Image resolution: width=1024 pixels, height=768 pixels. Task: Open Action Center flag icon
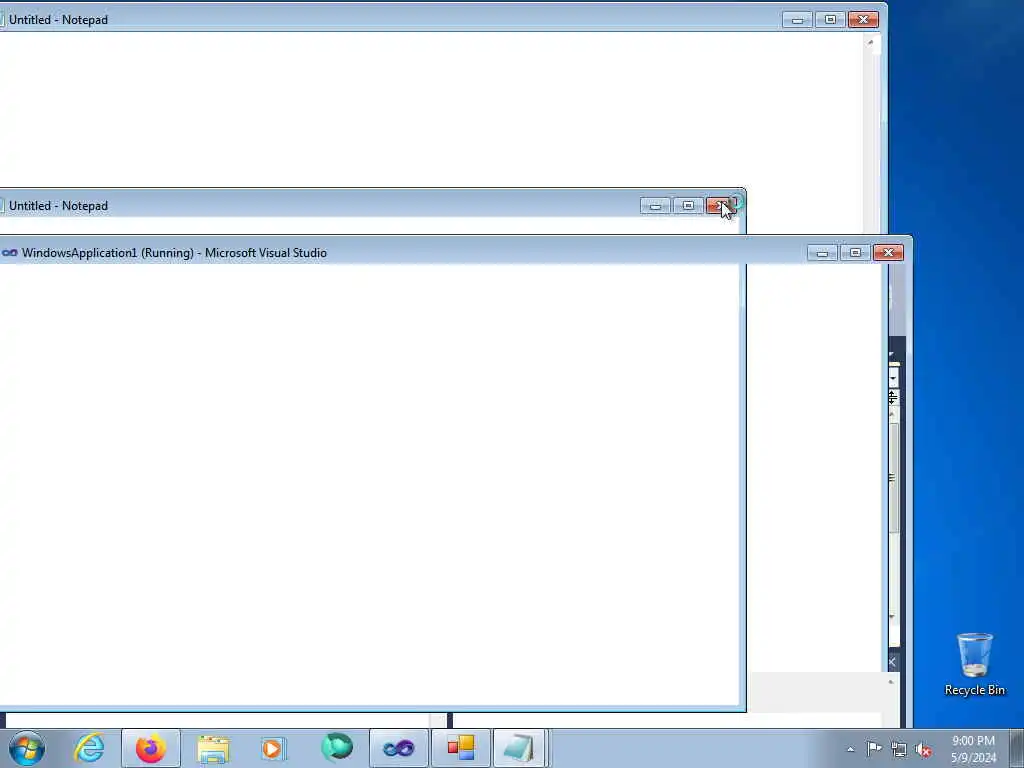874,749
